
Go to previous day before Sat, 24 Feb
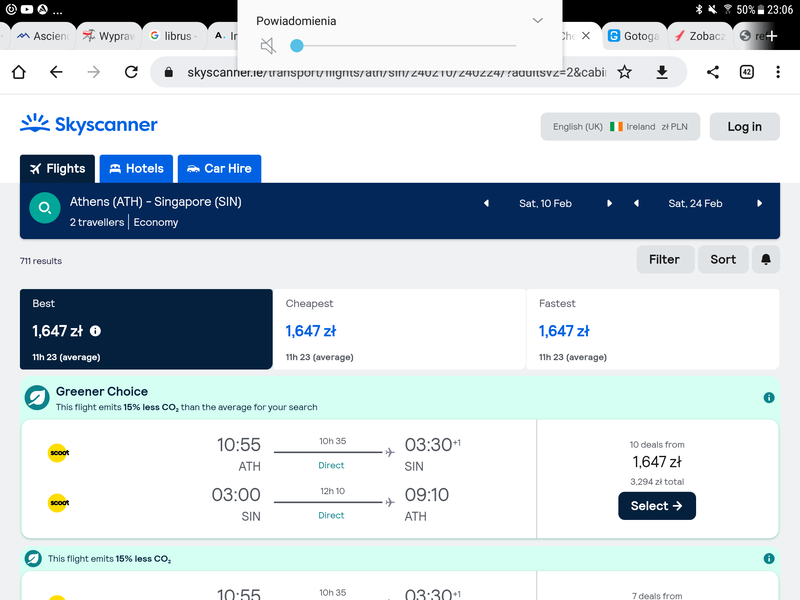coord(636,204)
